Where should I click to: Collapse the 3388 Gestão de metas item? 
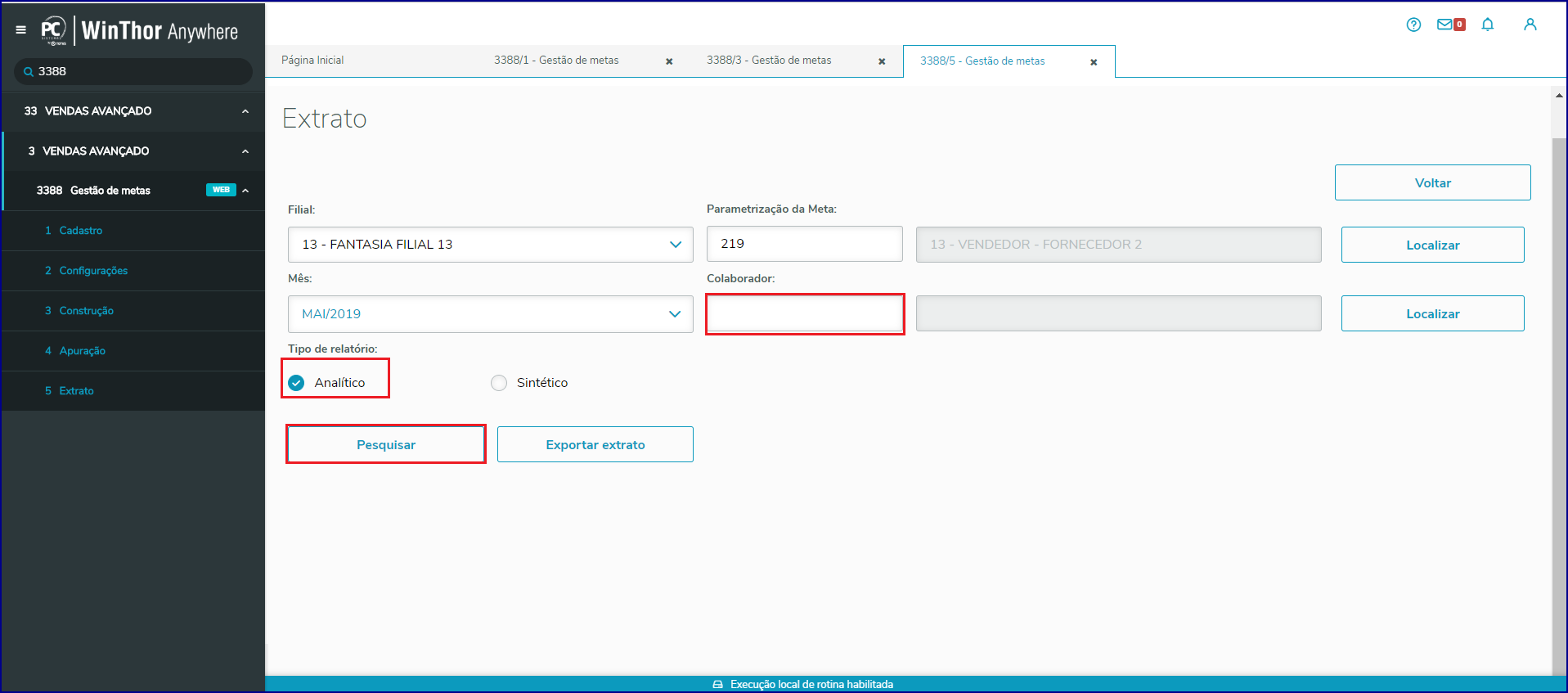pos(245,191)
